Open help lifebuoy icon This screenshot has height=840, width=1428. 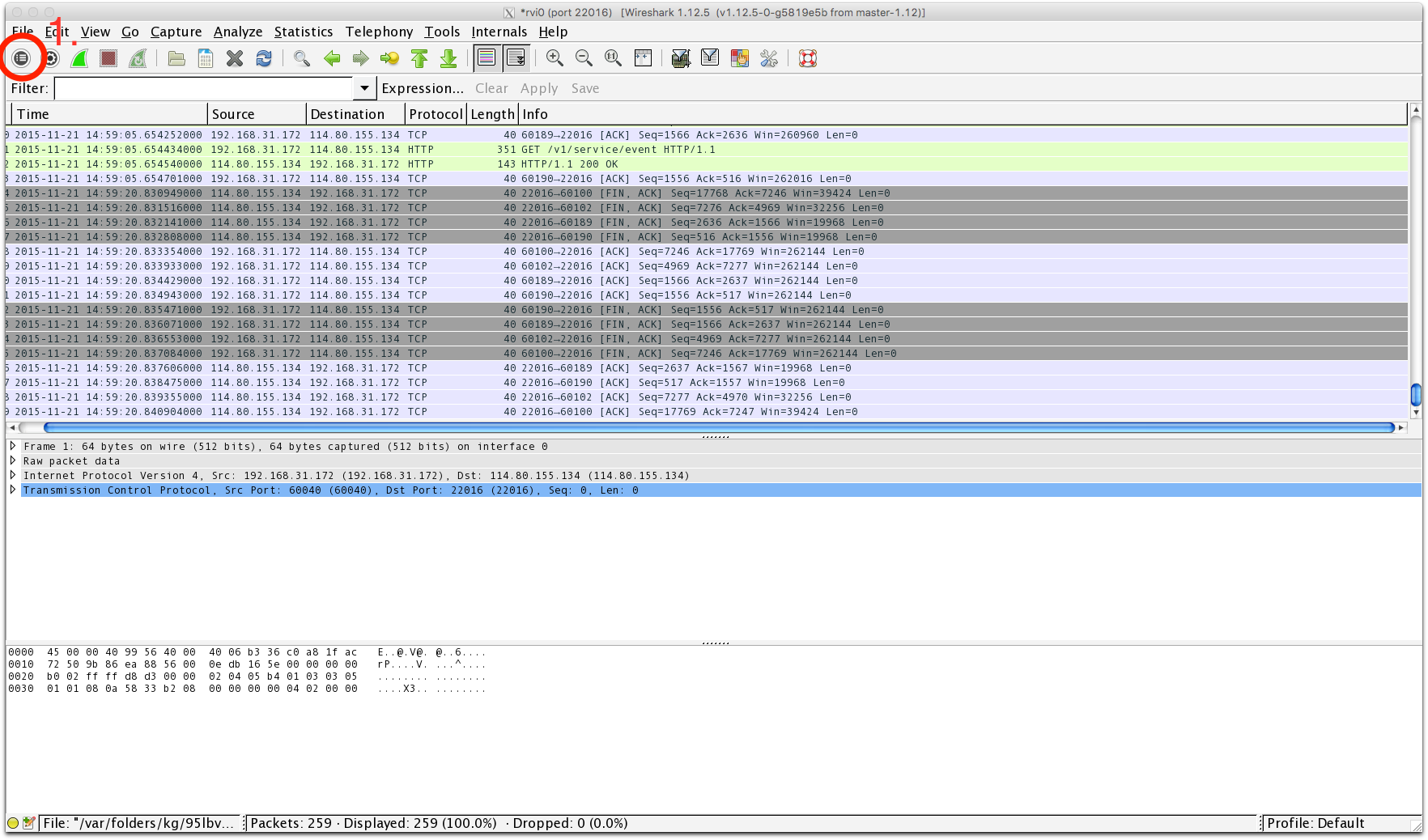(808, 58)
